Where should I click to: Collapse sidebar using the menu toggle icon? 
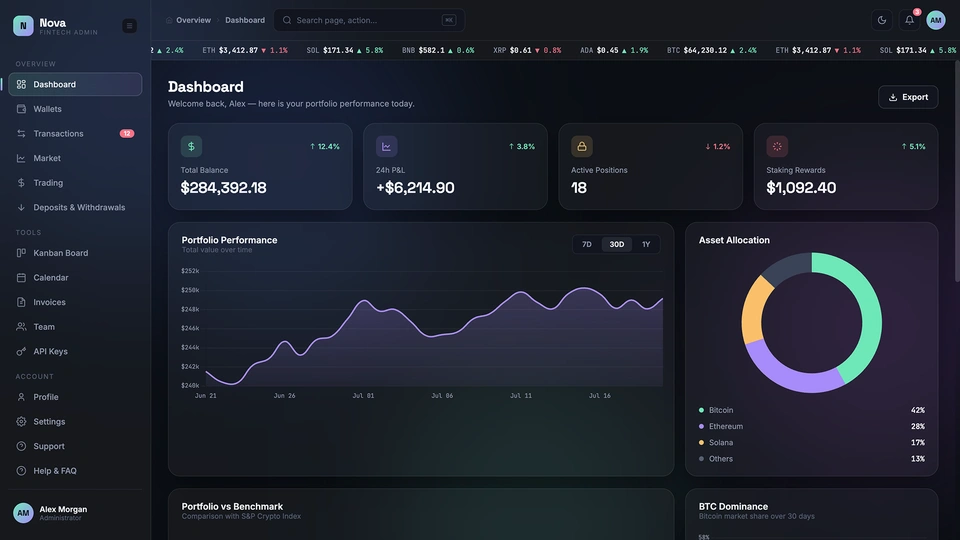(x=129, y=26)
